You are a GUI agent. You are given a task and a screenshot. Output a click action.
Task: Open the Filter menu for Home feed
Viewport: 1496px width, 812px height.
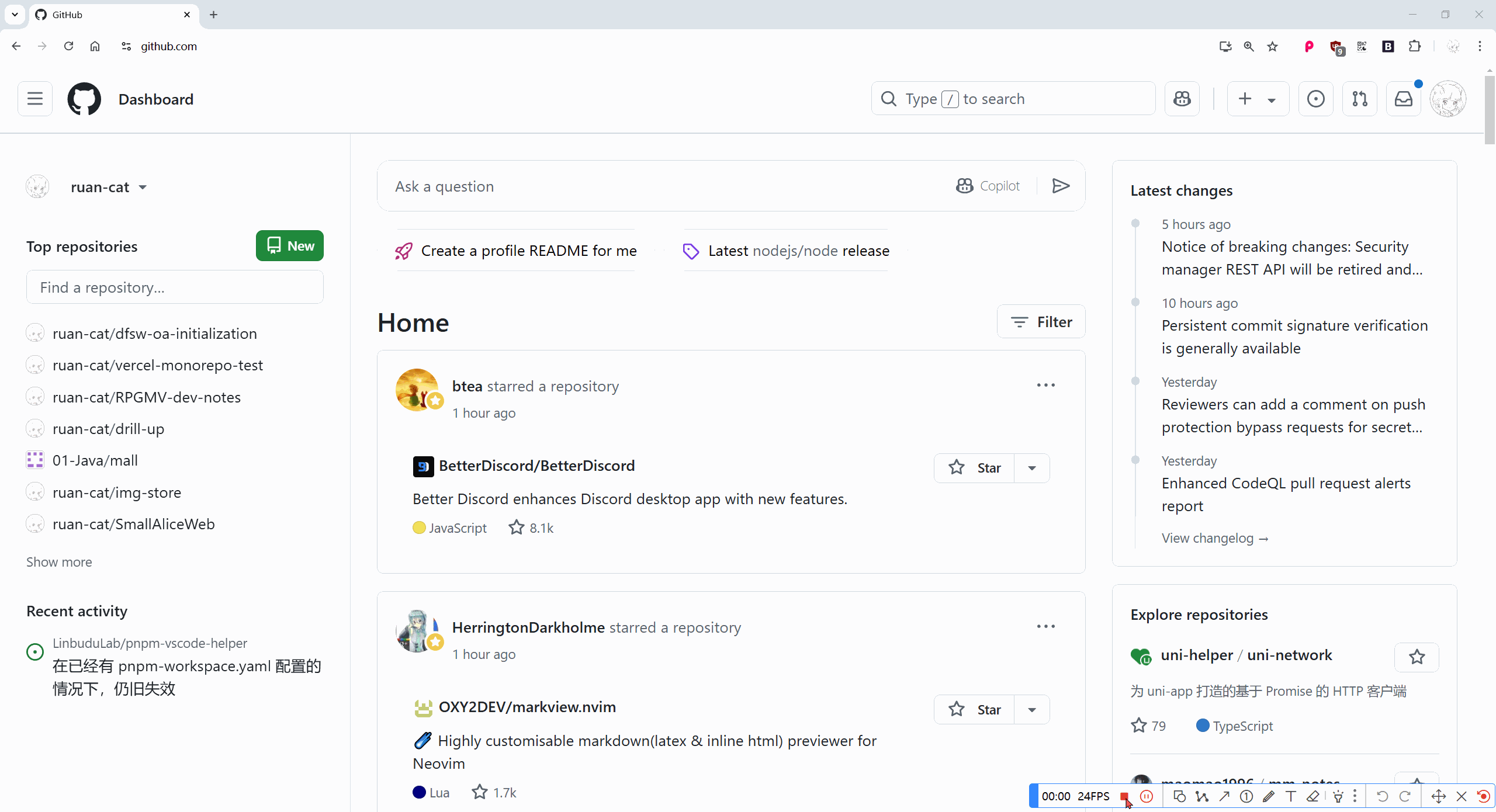click(1041, 322)
